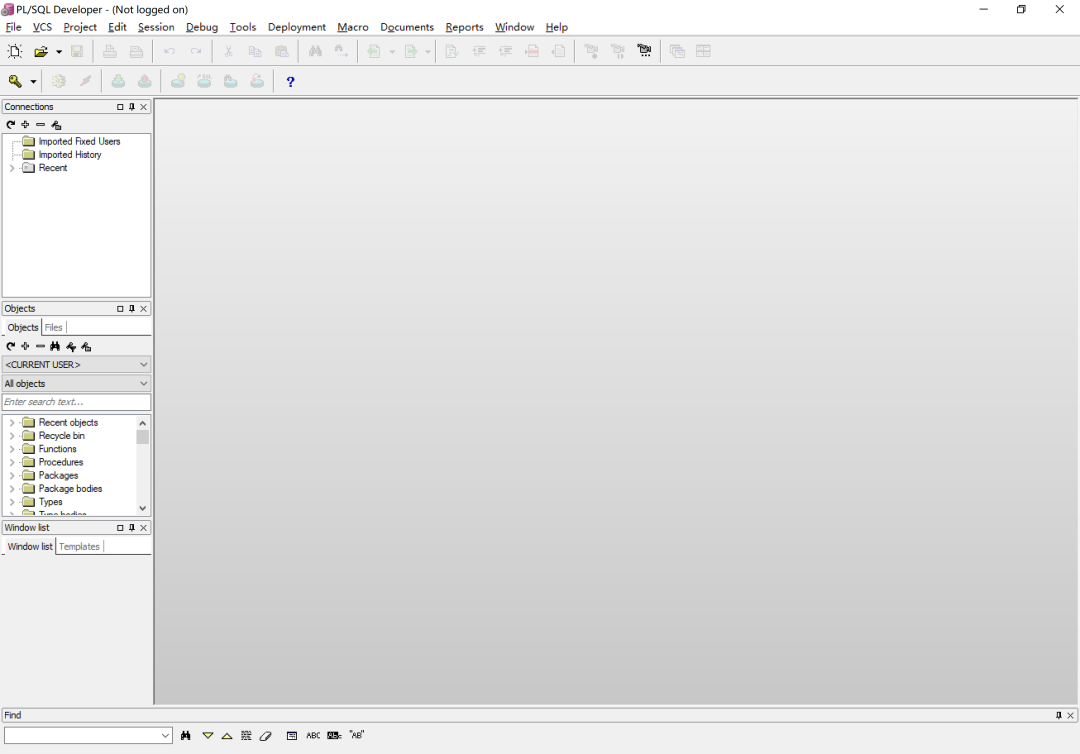This screenshot has height=754, width=1080.
Task: Click the minus icon in Objects toolbar
Action: click(41, 346)
